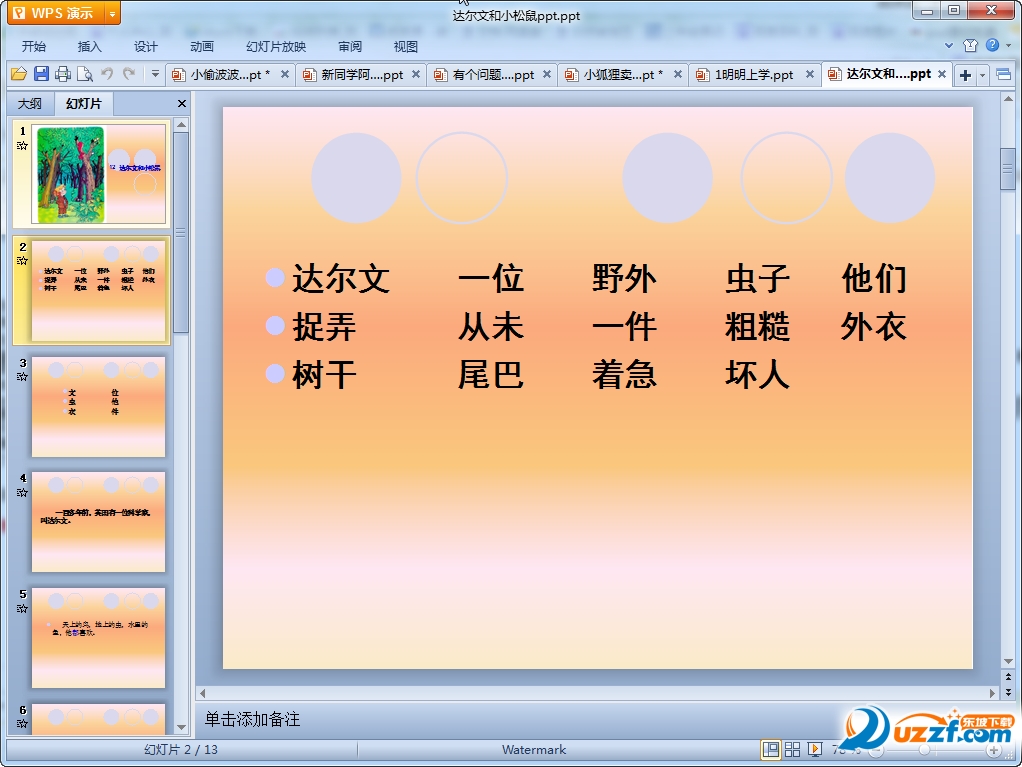
Task: Close the 小狐狸卖 document tab
Action: (x=678, y=74)
